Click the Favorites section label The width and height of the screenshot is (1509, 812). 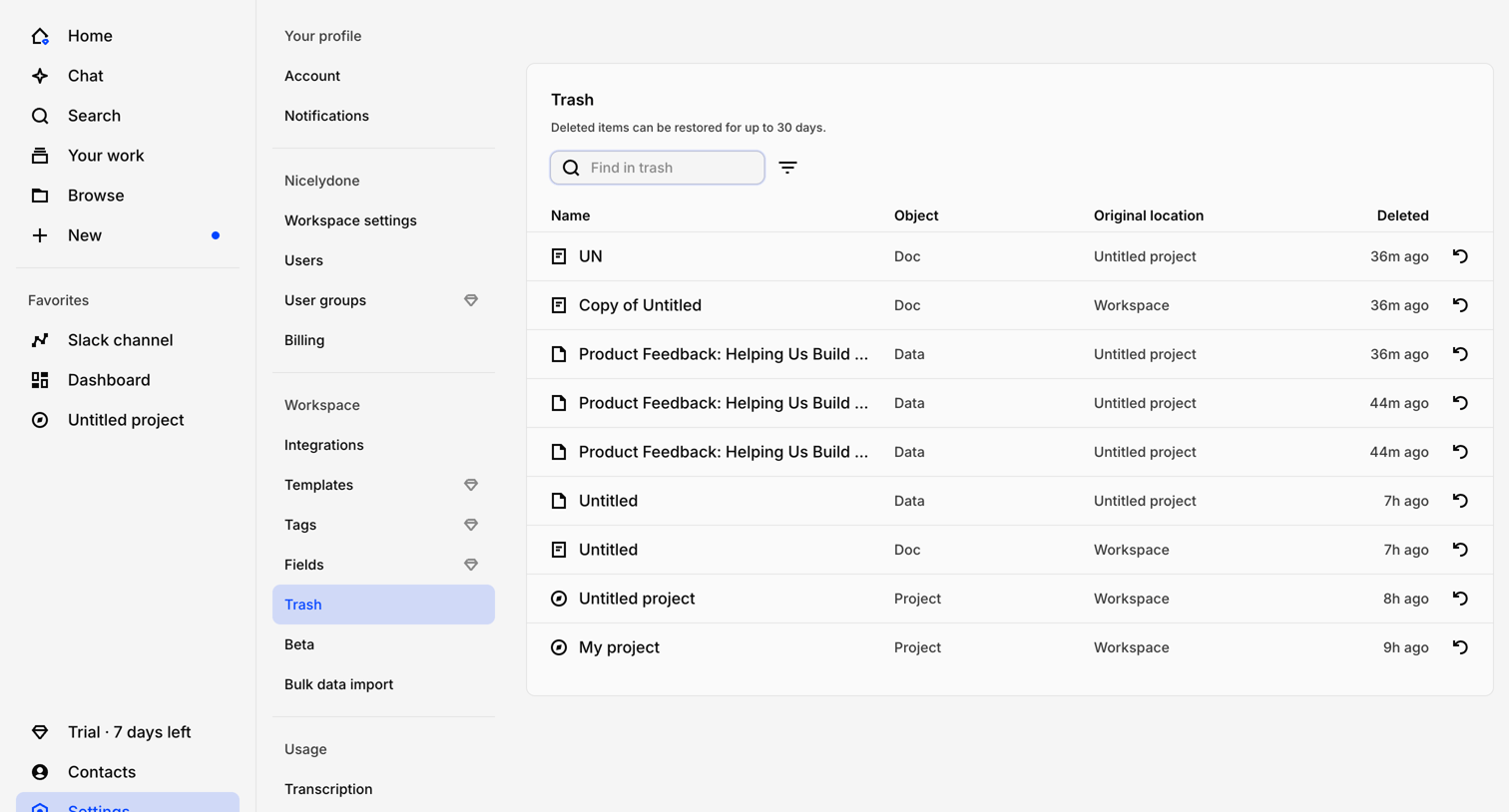(58, 300)
